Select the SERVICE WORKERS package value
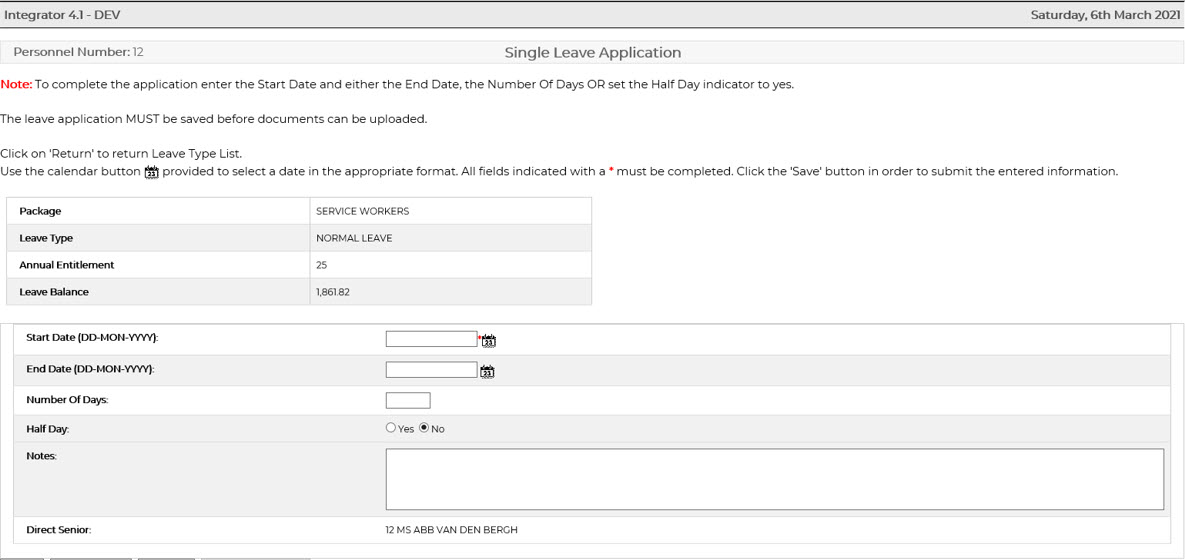 coord(362,211)
